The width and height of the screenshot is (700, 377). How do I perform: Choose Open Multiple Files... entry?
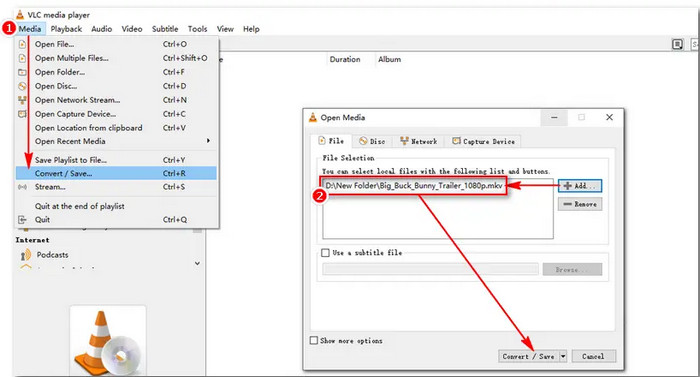coord(116,58)
